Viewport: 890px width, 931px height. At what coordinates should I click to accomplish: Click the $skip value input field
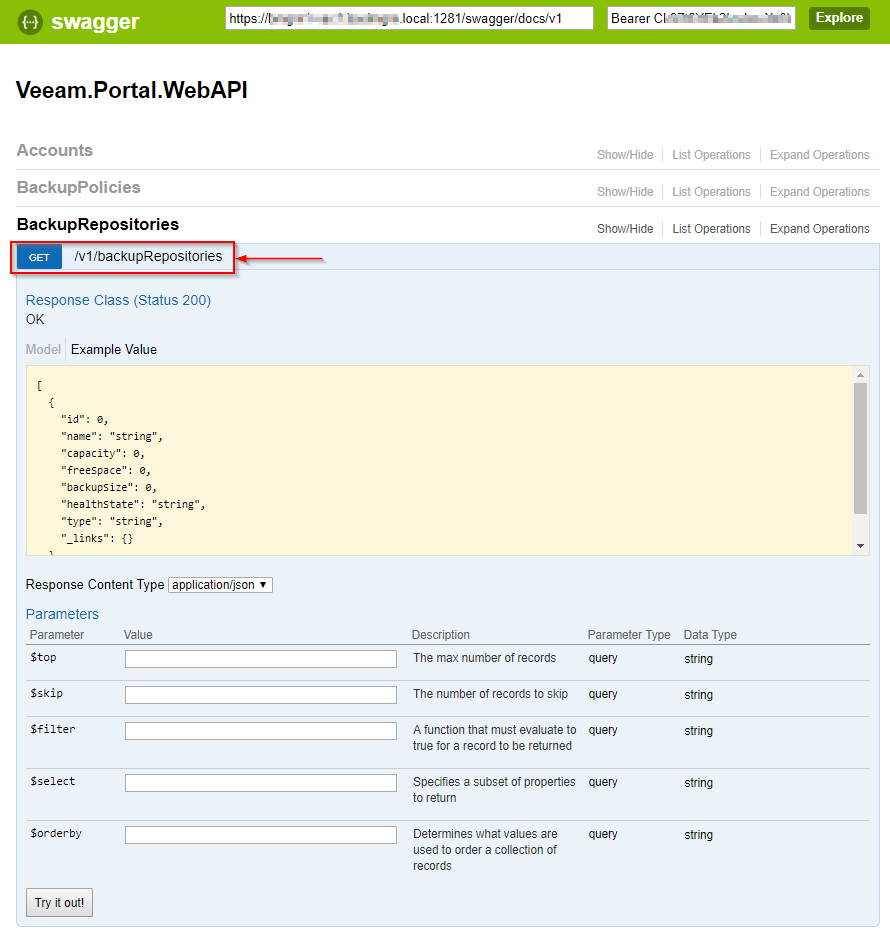point(261,695)
